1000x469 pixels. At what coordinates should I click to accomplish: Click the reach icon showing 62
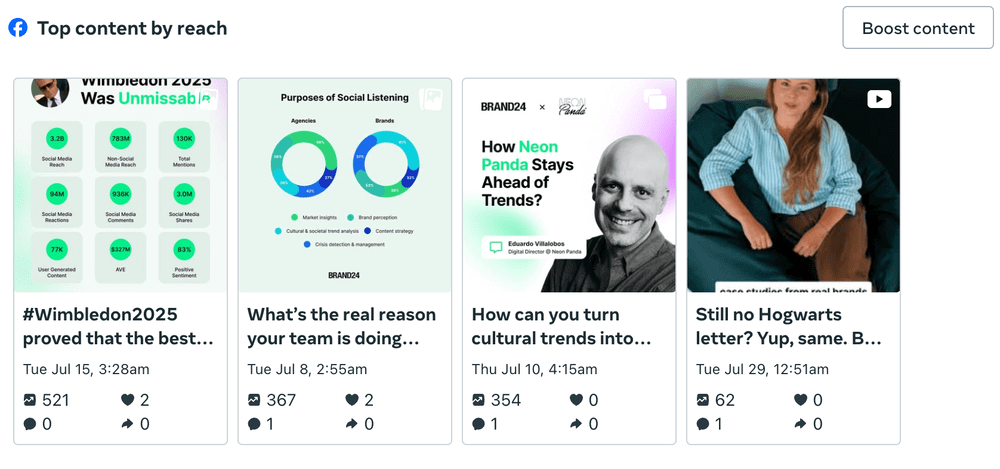pyautogui.click(x=702, y=400)
